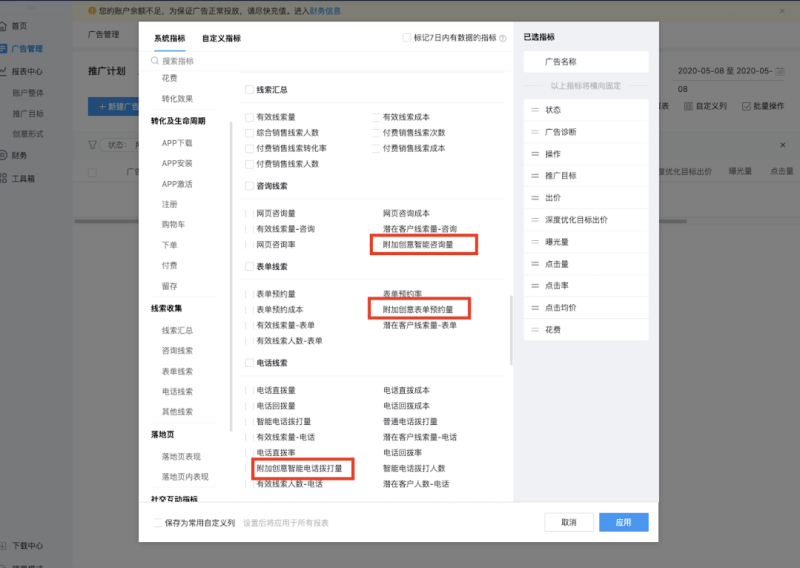Image resolution: width=800 pixels, height=568 pixels.
Task: Toggle the 批量操作 checkbox in background toolbar
Action: coord(746,106)
